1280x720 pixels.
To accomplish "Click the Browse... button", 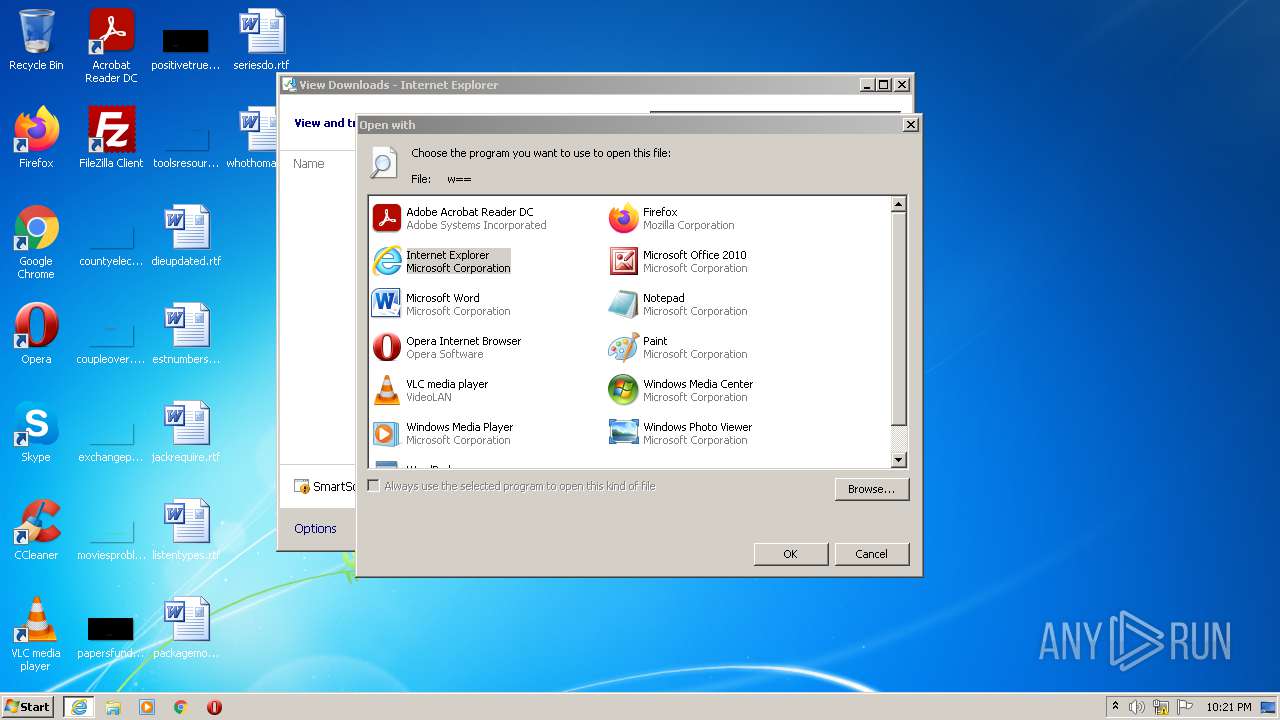I will [x=871, y=489].
